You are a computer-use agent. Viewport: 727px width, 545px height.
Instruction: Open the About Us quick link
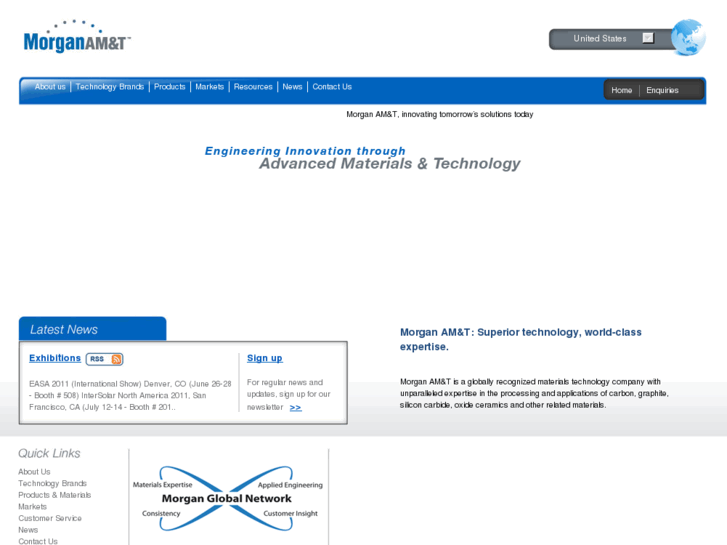point(34,472)
